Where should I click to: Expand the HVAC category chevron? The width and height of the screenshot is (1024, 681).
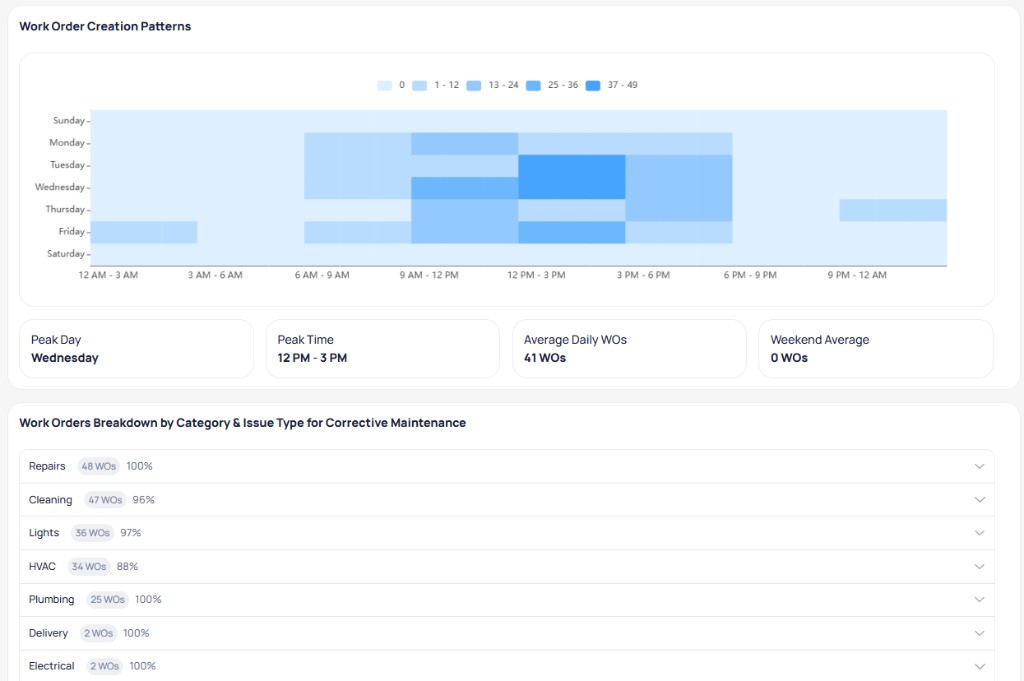pyautogui.click(x=979, y=566)
